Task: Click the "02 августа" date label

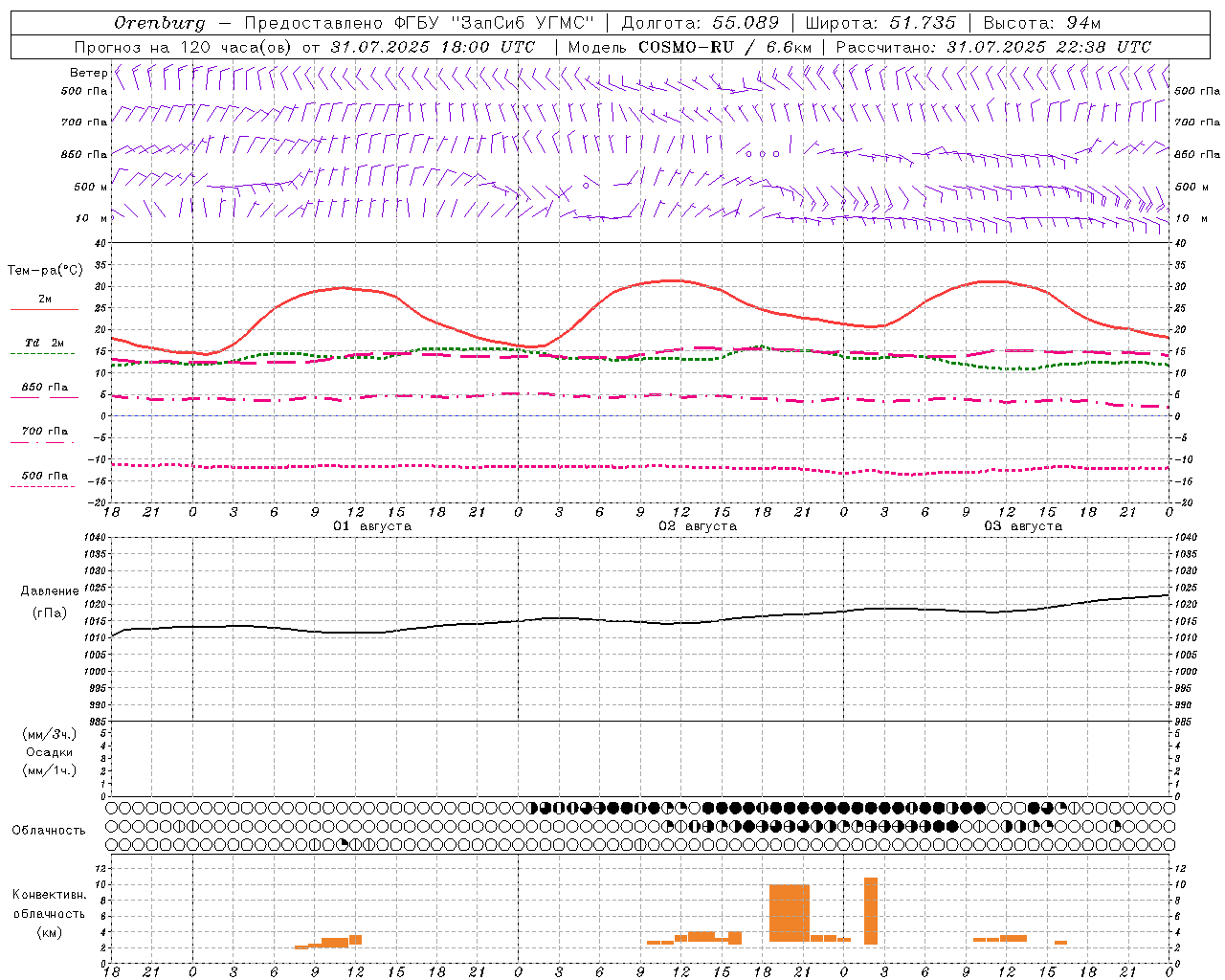Action: 698,526
